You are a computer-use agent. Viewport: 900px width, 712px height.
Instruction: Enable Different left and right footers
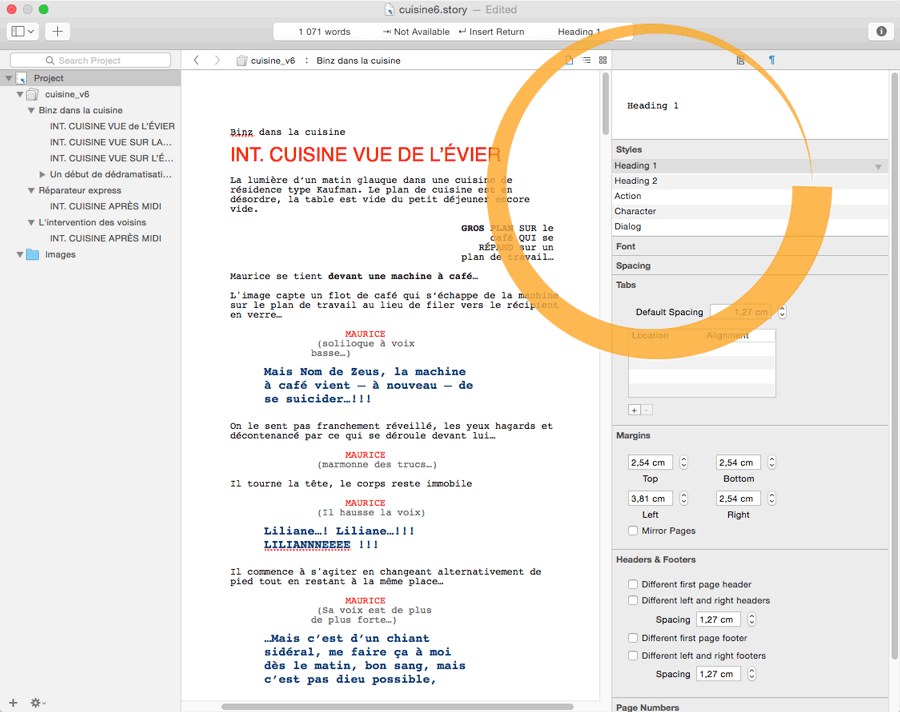pos(633,655)
